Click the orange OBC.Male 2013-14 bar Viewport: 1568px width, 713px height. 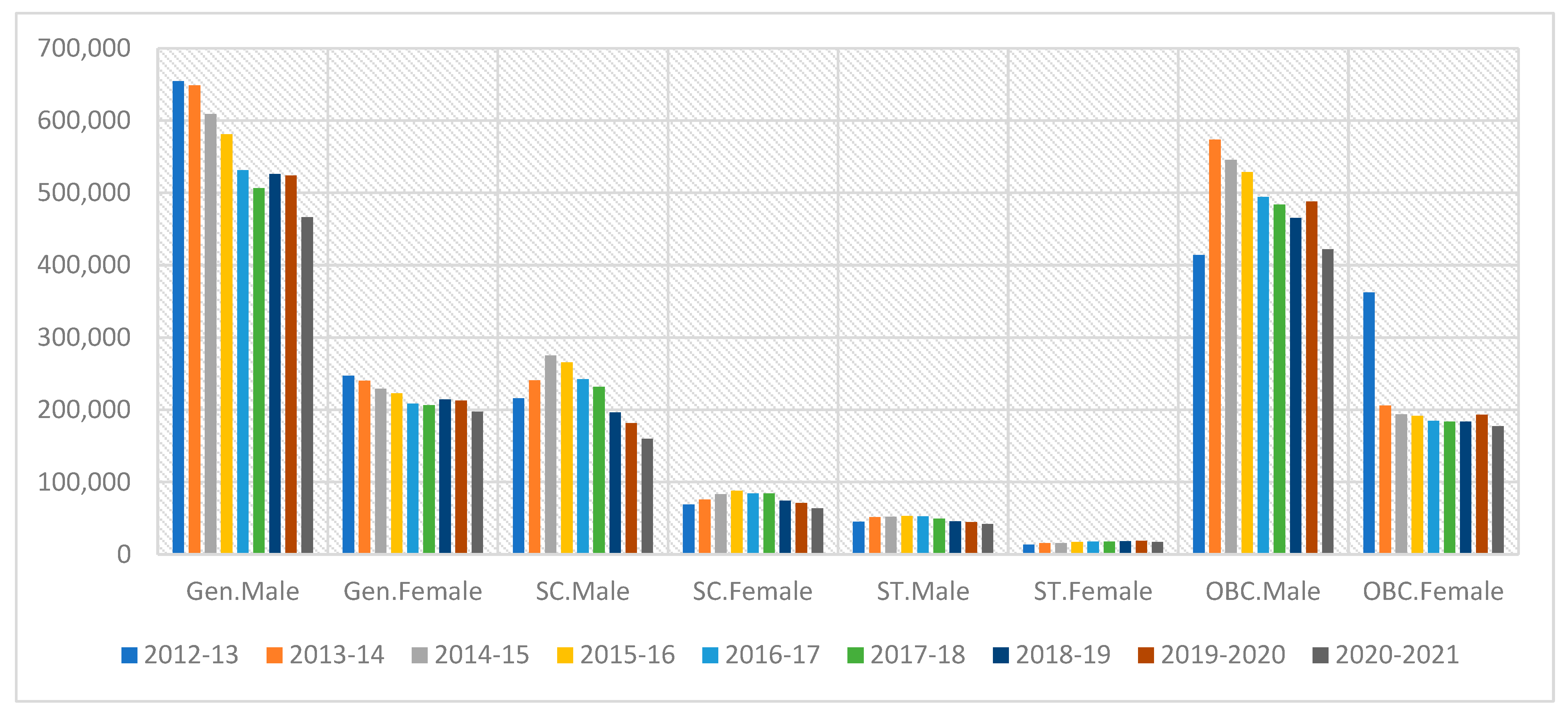[1214, 347]
